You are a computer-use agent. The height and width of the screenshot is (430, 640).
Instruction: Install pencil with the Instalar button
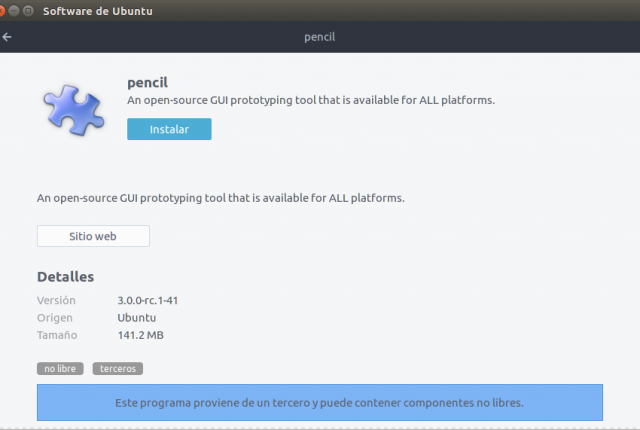169,129
